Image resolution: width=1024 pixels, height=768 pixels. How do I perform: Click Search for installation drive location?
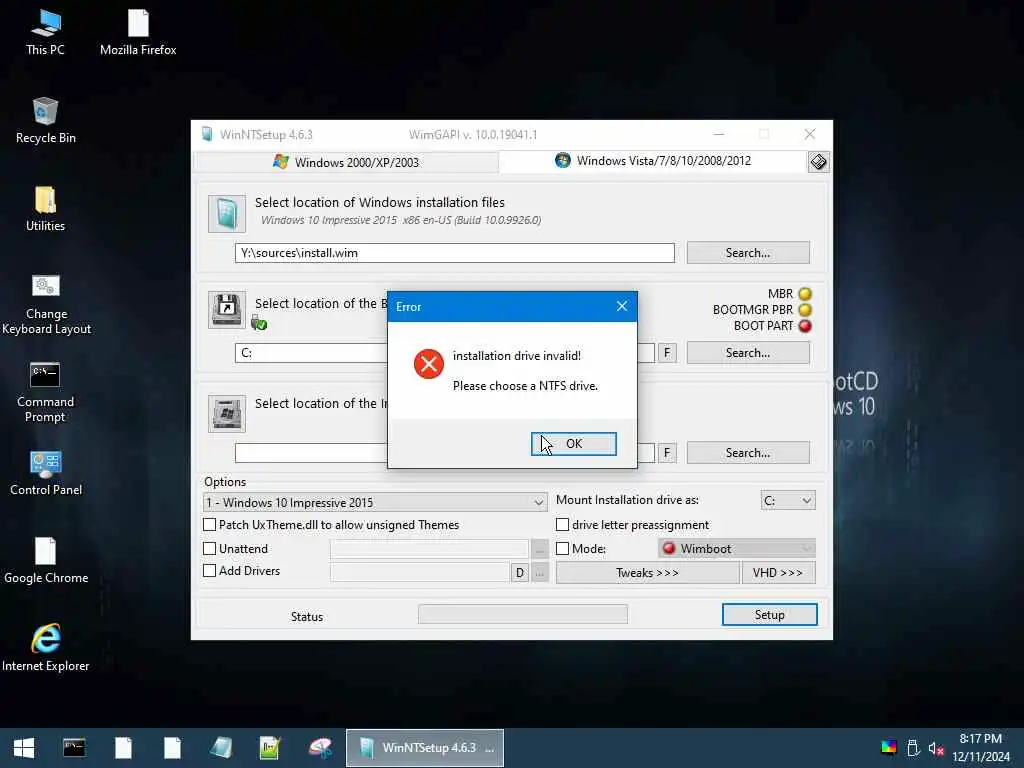coord(748,453)
